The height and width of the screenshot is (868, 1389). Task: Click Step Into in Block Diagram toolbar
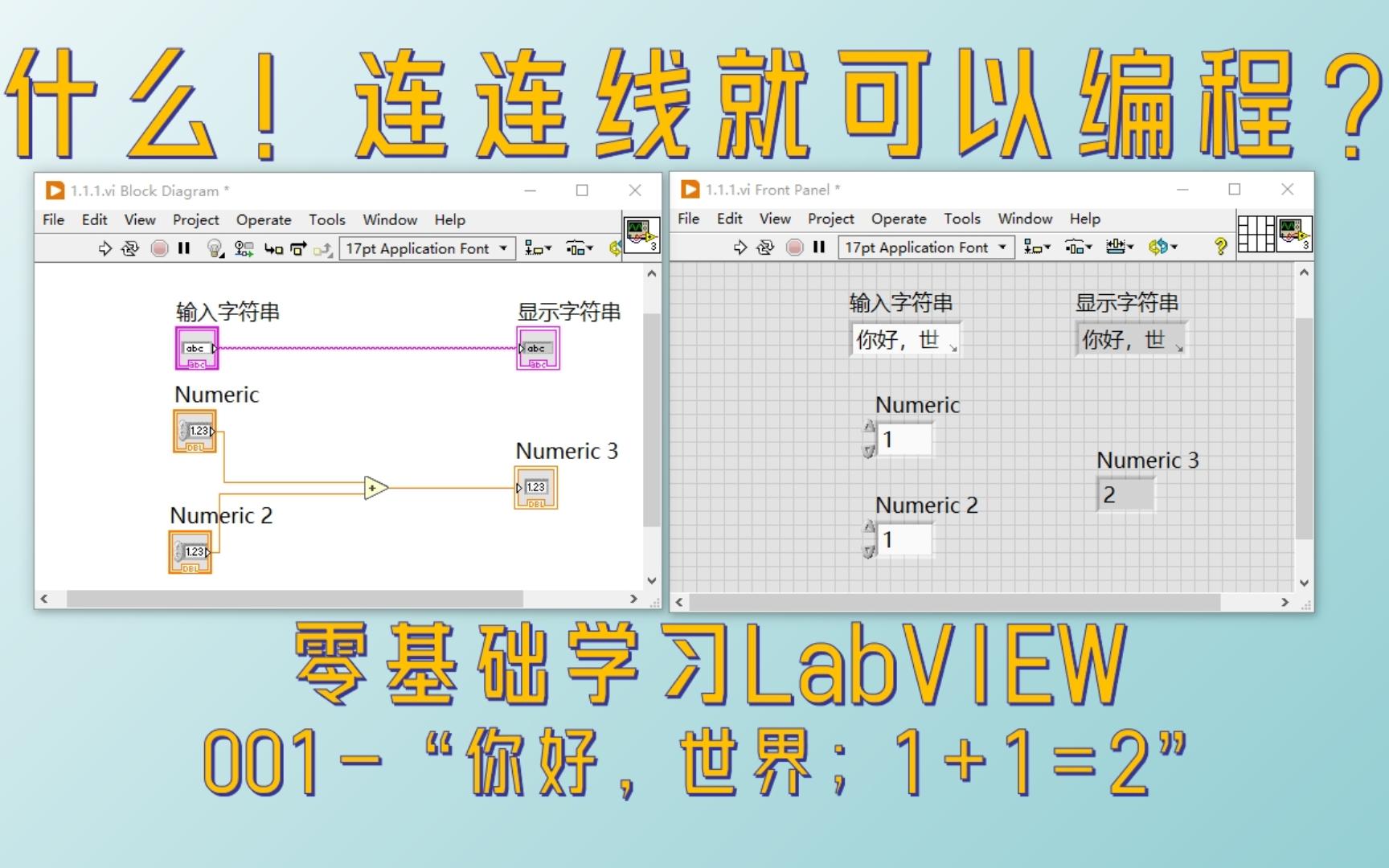[273, 249]
